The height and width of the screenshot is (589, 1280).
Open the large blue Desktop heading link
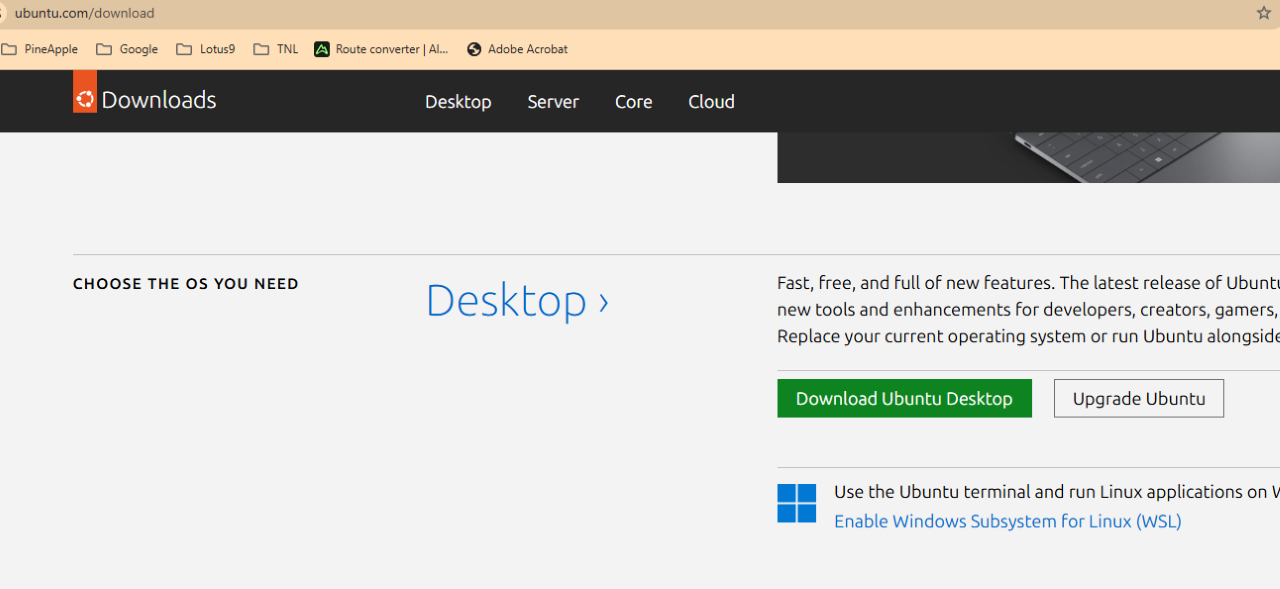click(x=516, y=301)
